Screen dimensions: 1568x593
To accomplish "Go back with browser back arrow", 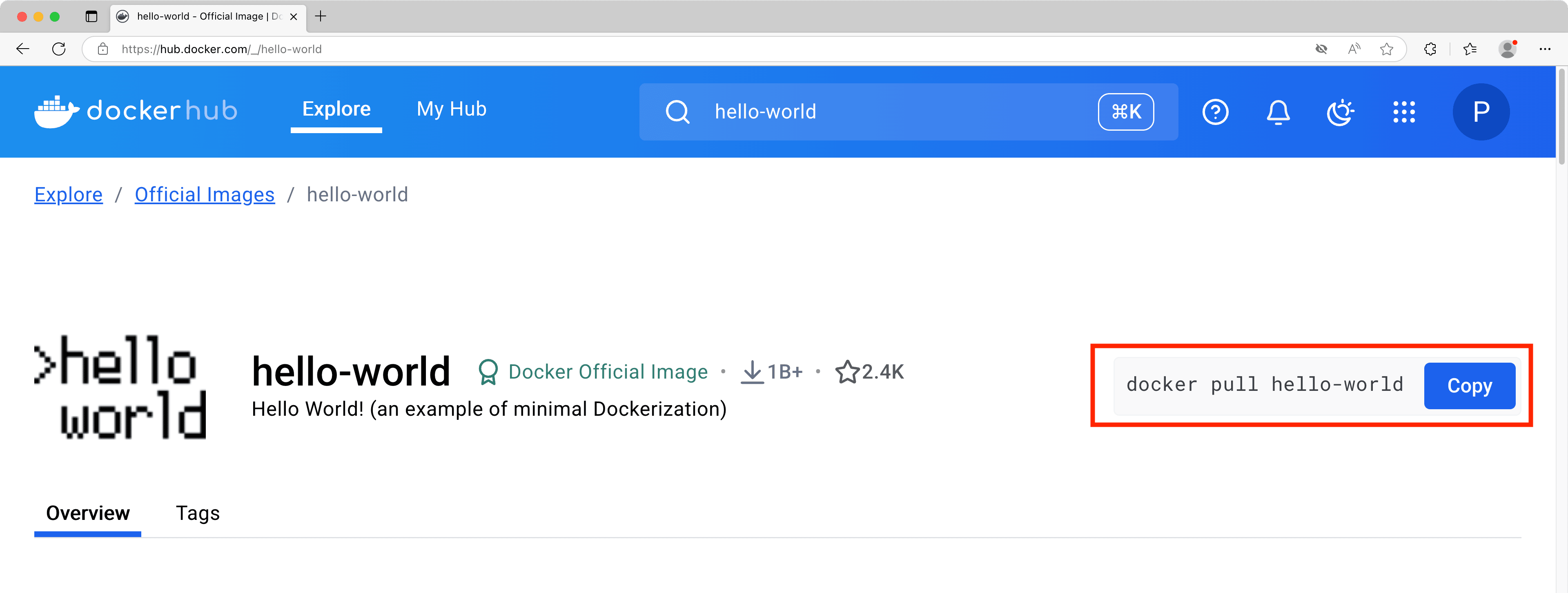I will (23, 49).
